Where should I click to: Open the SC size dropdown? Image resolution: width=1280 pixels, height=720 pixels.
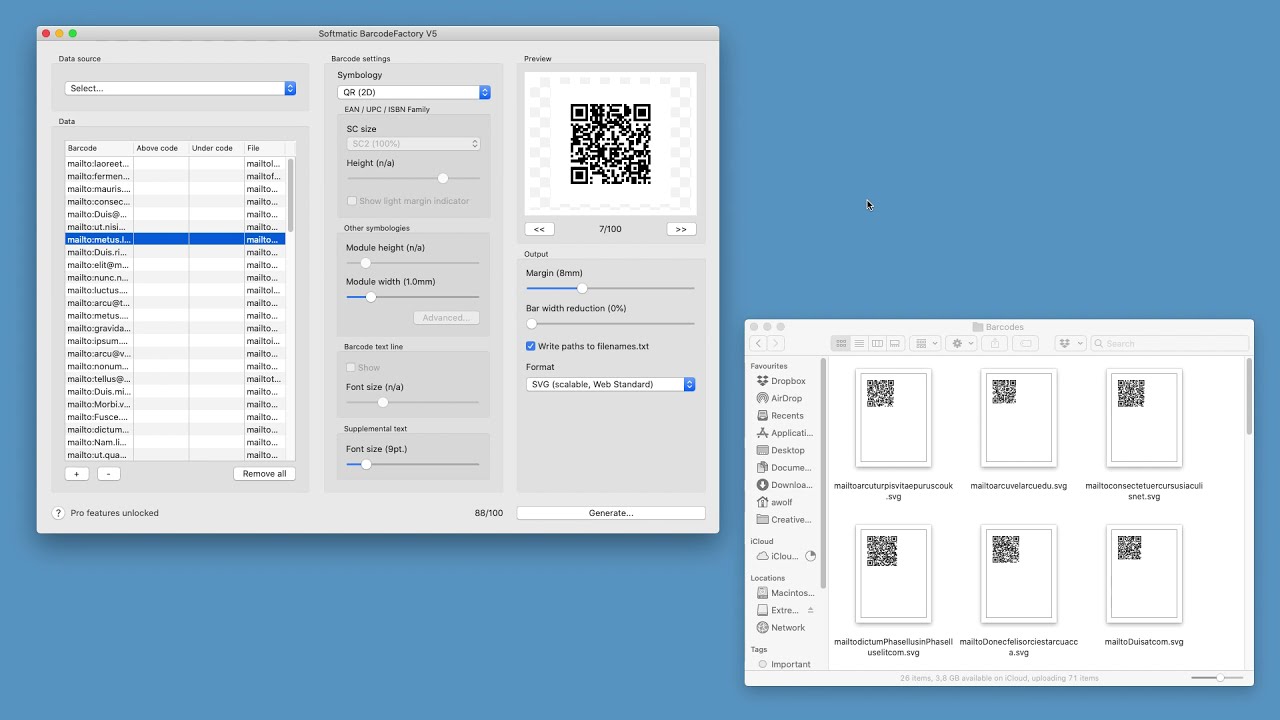(x=413, y=144)
